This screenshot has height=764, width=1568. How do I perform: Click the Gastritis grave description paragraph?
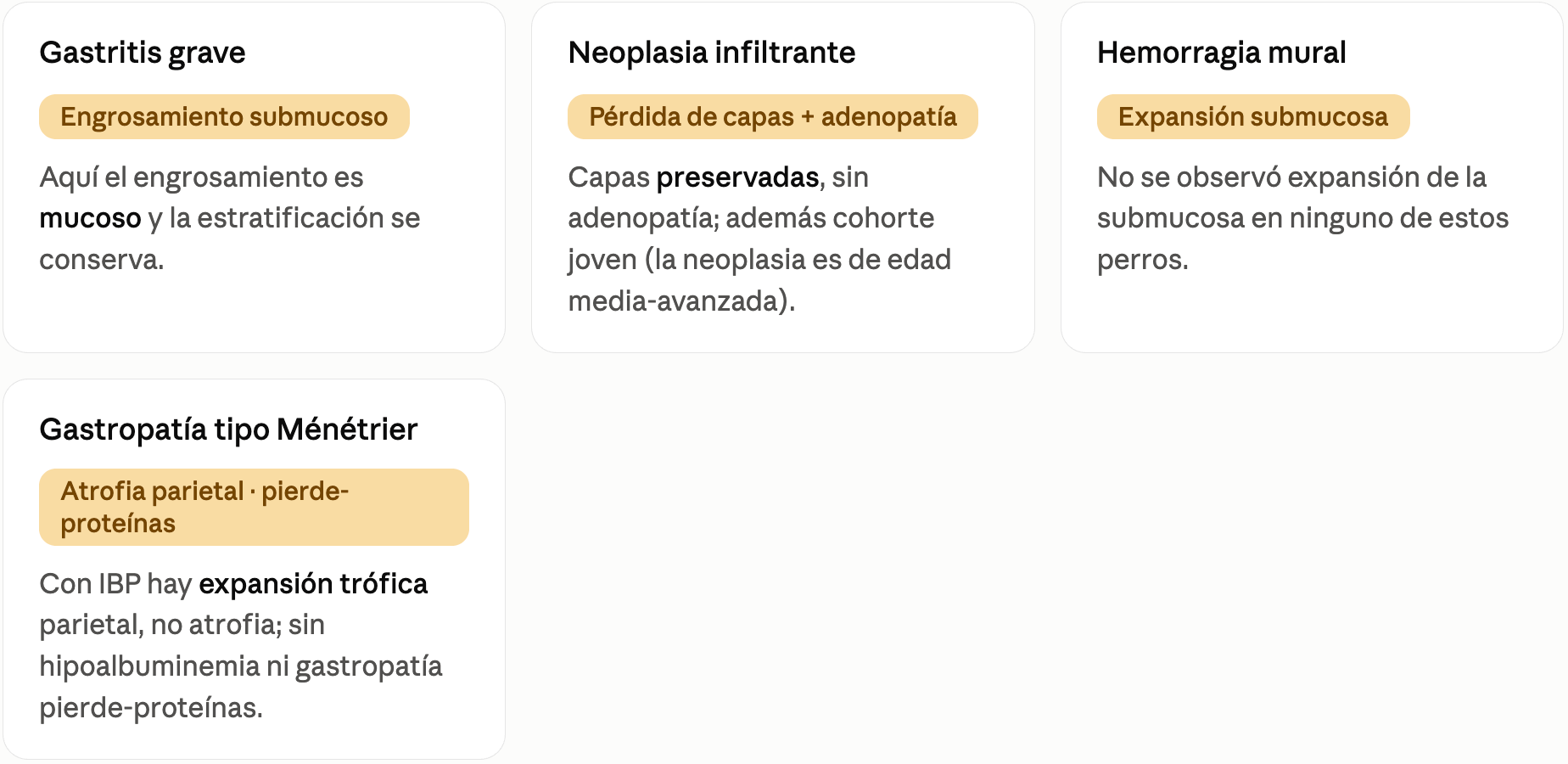[230, 218]
